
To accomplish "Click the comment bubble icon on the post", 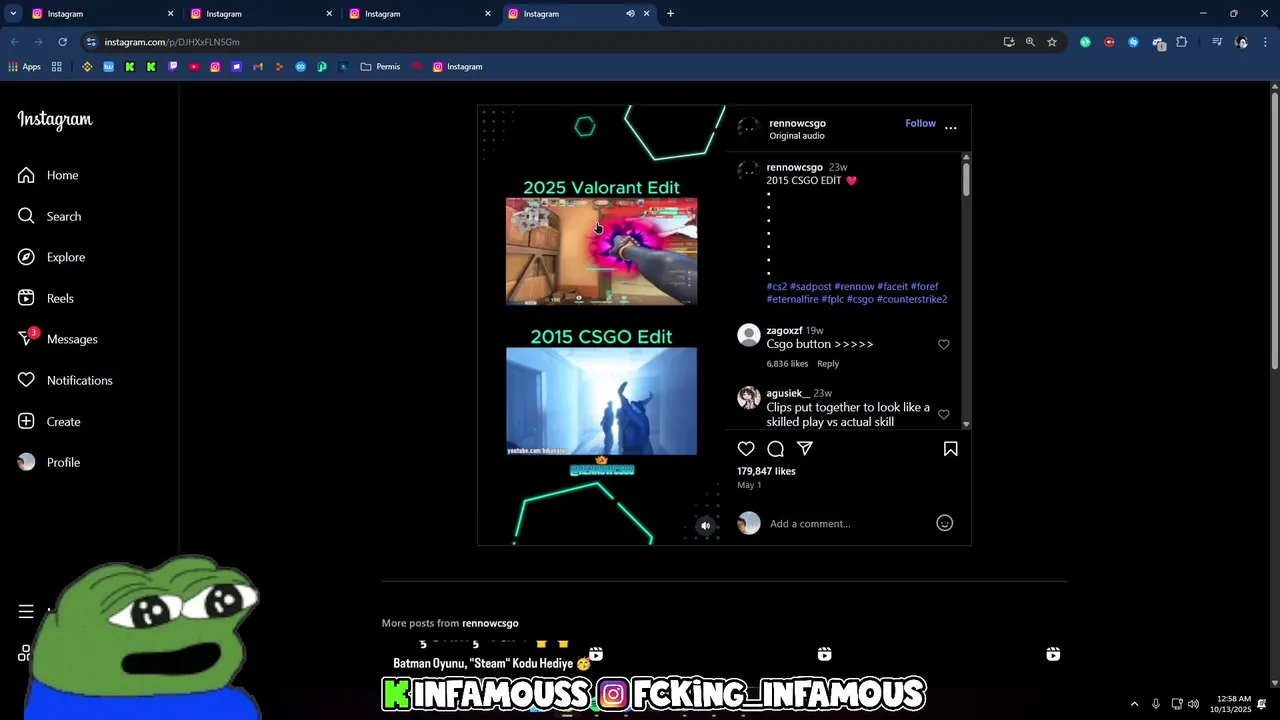I will point(775,449).
